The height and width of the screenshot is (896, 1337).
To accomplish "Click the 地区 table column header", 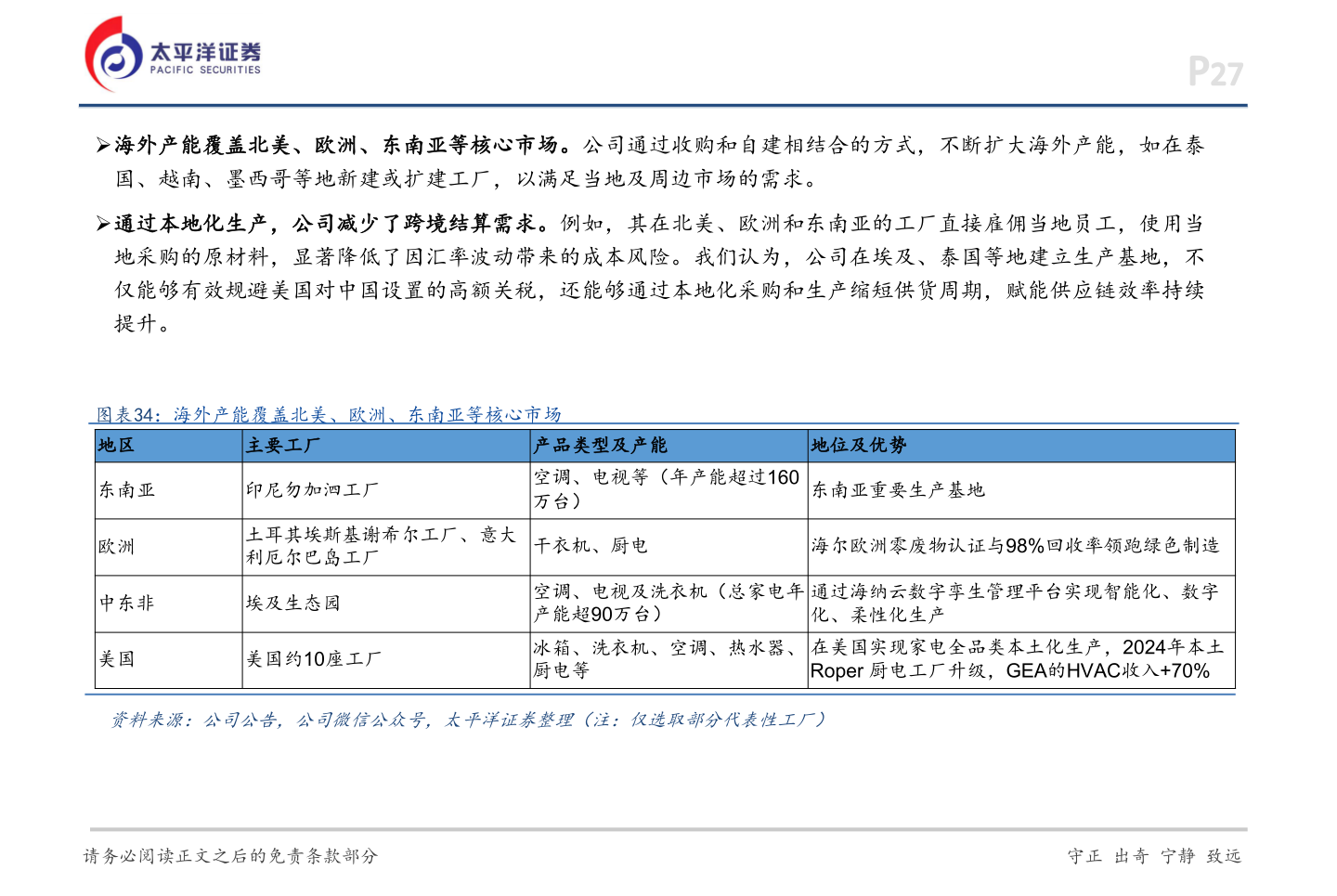I will (117, 446).
